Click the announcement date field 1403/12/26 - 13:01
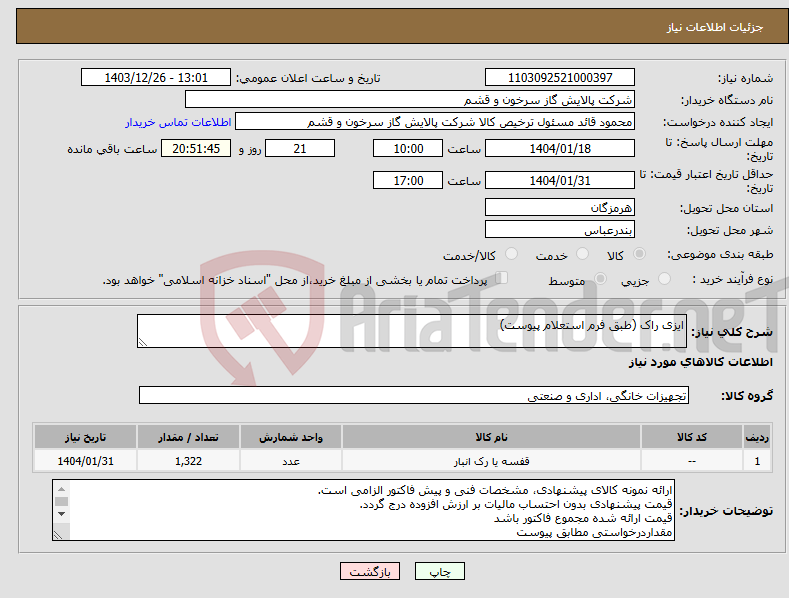 (155, 78)
